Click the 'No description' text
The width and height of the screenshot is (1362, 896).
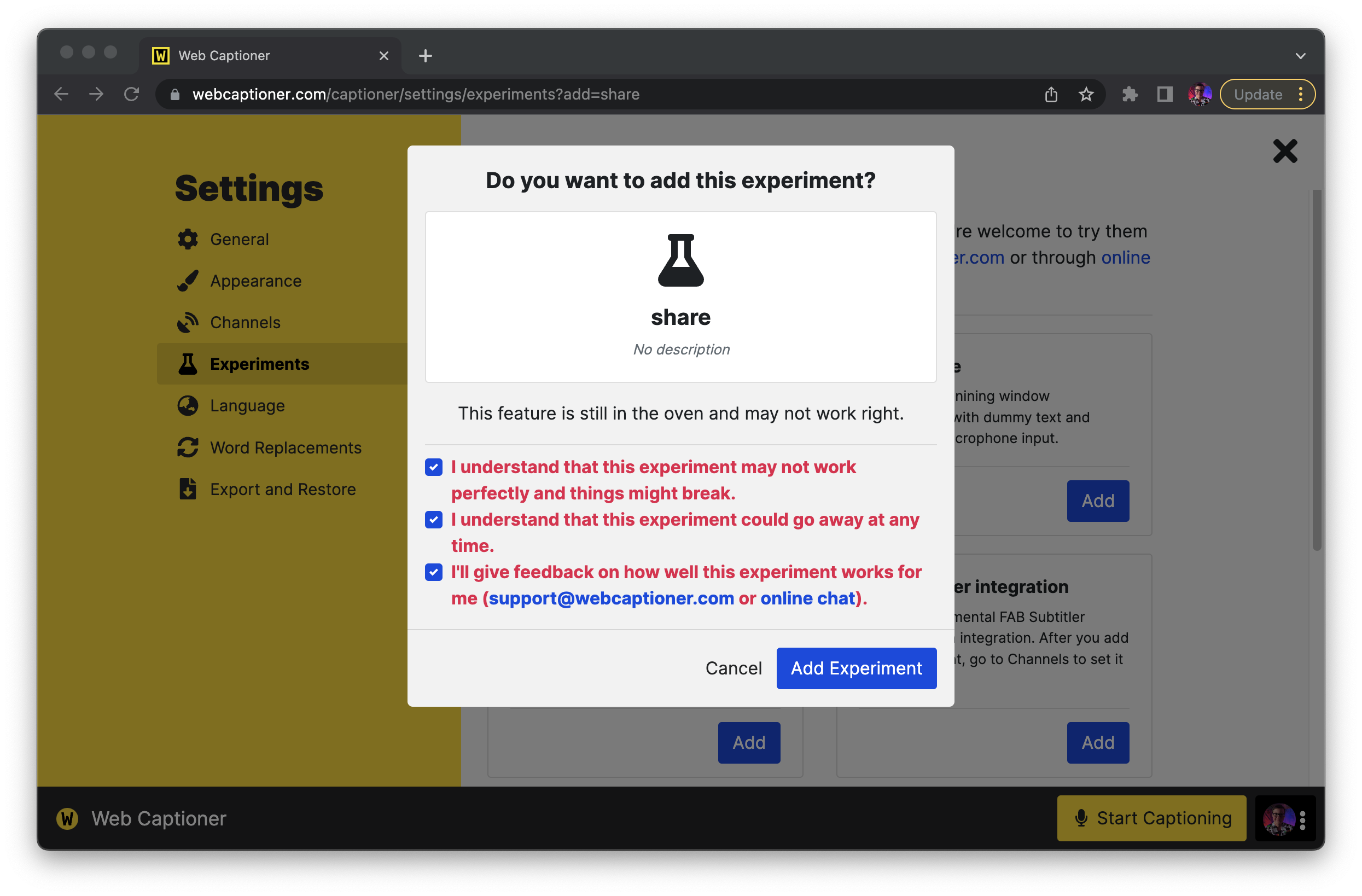coord(680,350)
